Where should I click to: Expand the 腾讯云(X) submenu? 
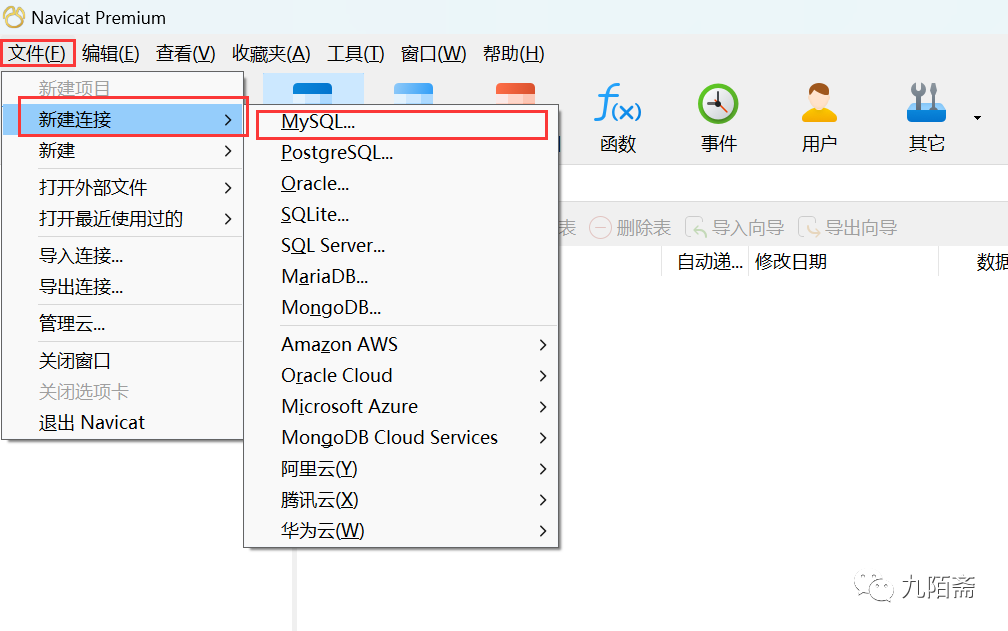[x=401, y=499]
